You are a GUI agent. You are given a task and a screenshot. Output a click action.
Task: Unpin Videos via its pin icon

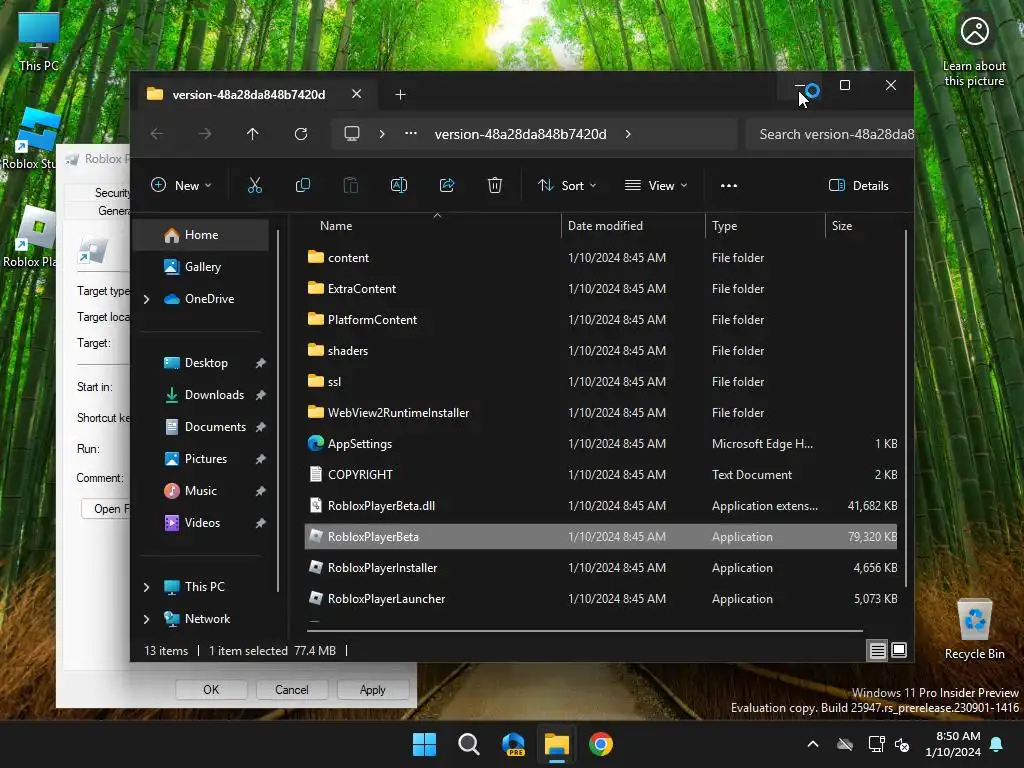[x=261, y=523]
